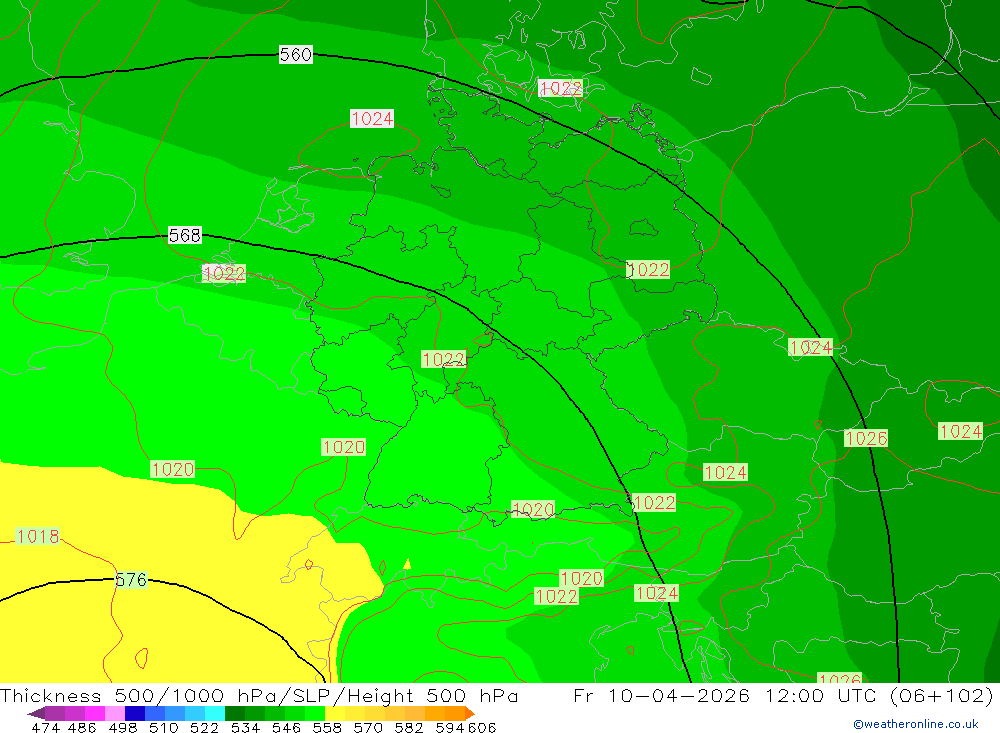This screenshot has width=1000, height=733.
Task: Click the bright magenta swatch in the thickness legend
Action: coord(94,713)
